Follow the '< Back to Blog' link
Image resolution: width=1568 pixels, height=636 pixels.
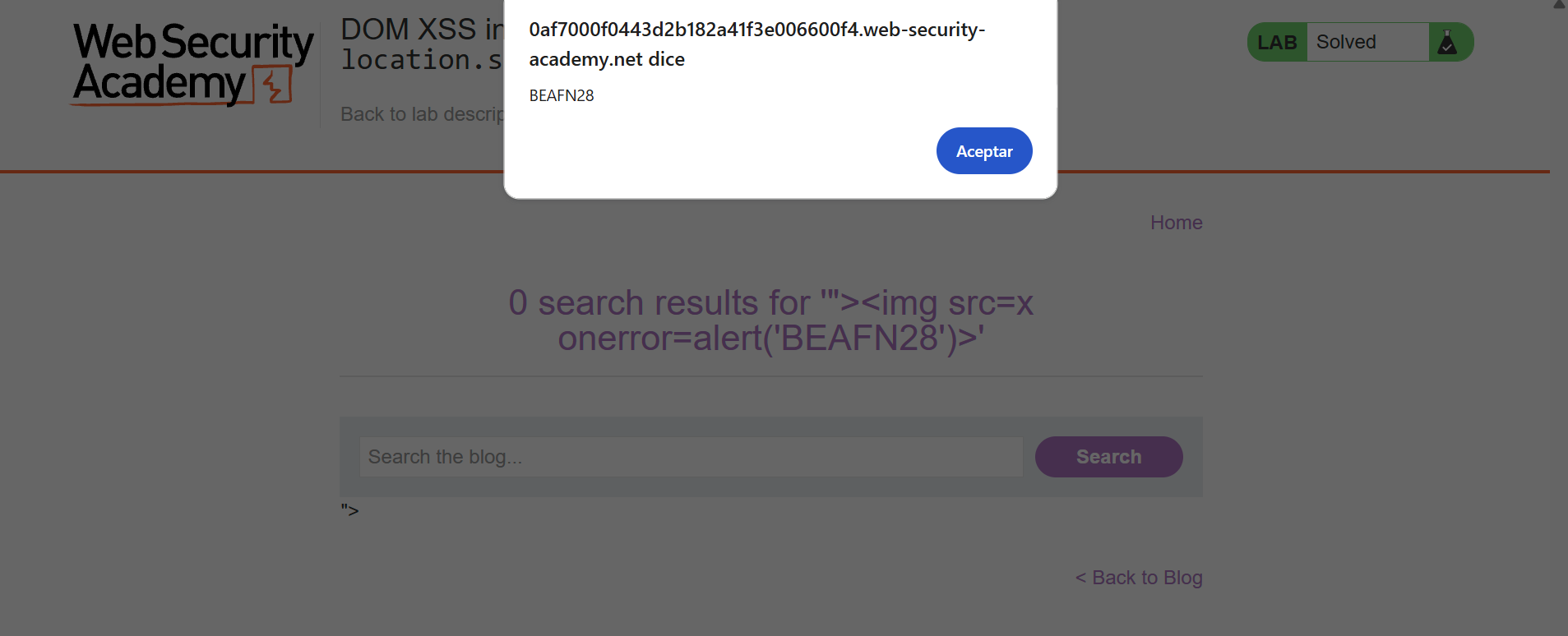[1139, 578]
